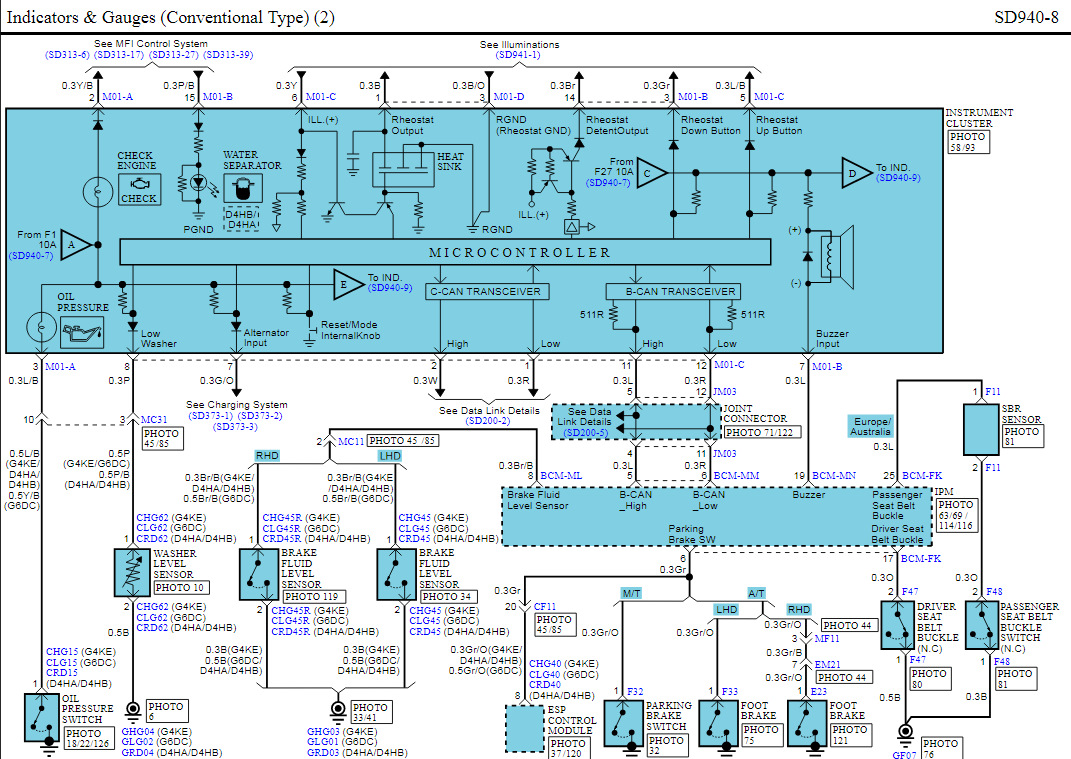Click the RHD brake fluid level sensor symbol
Image resolution: width=1071 pixels, height=759 pixels.
click(259, 575)
